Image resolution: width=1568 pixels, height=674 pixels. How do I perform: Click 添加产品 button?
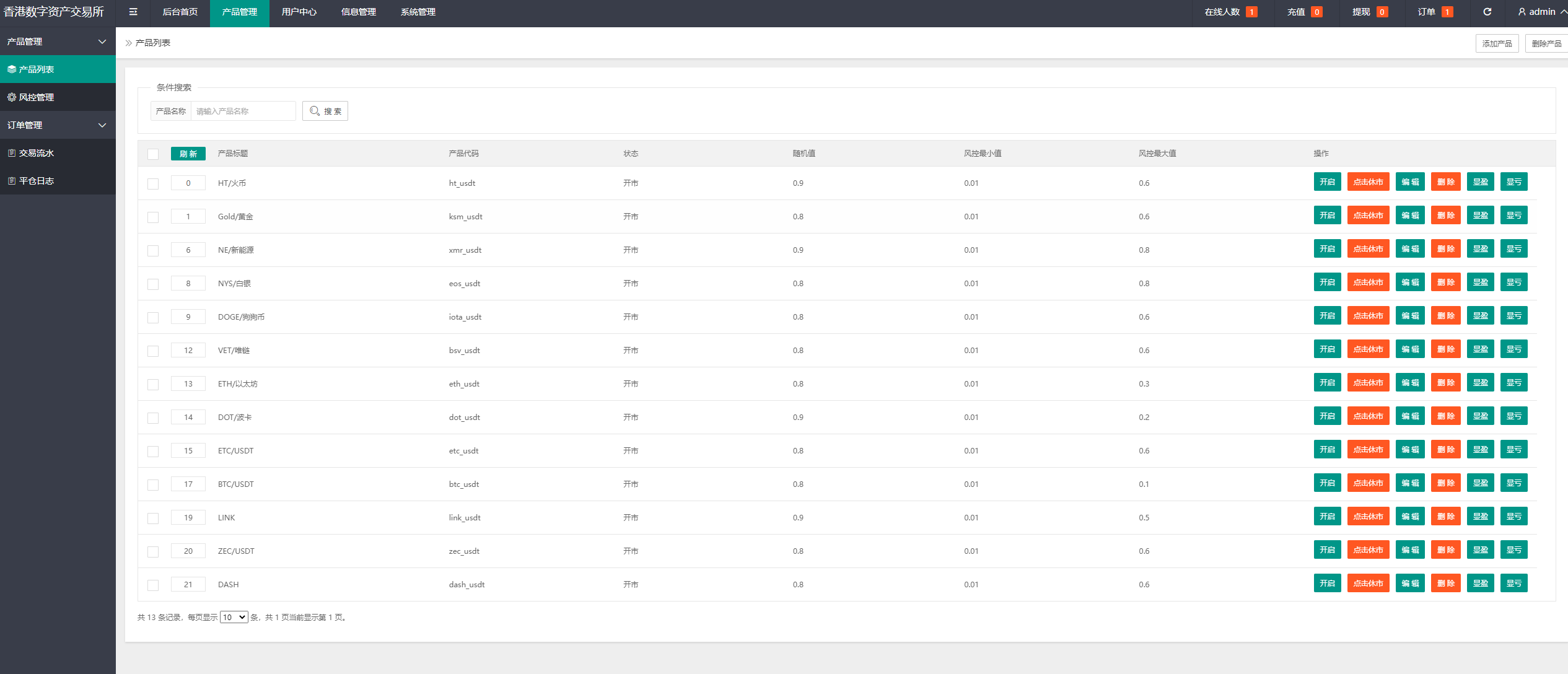coord(1496,43)
